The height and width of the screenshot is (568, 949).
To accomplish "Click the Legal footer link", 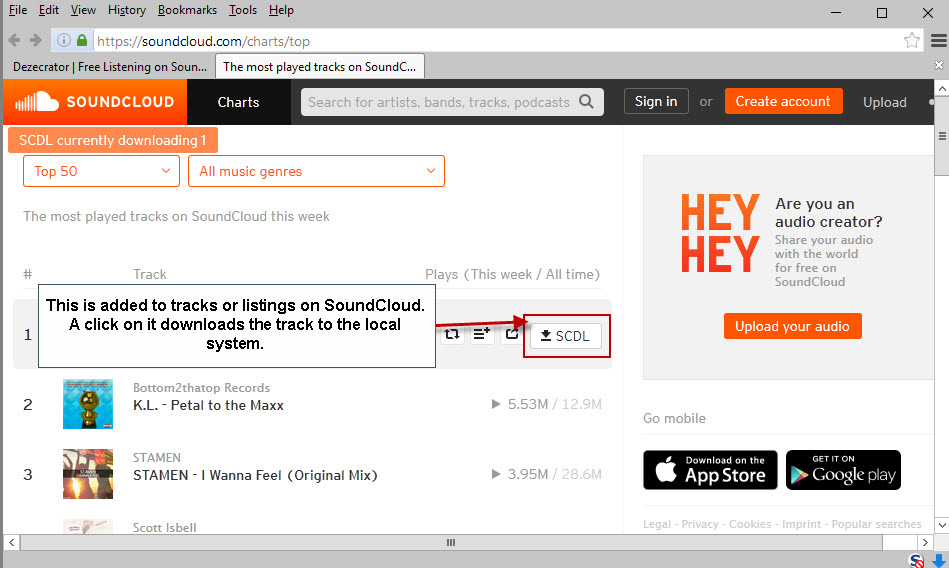I will [657, 524].
